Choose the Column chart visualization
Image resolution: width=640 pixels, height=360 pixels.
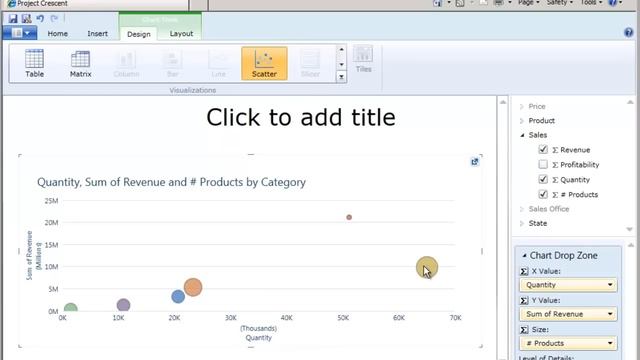(127, 63)
